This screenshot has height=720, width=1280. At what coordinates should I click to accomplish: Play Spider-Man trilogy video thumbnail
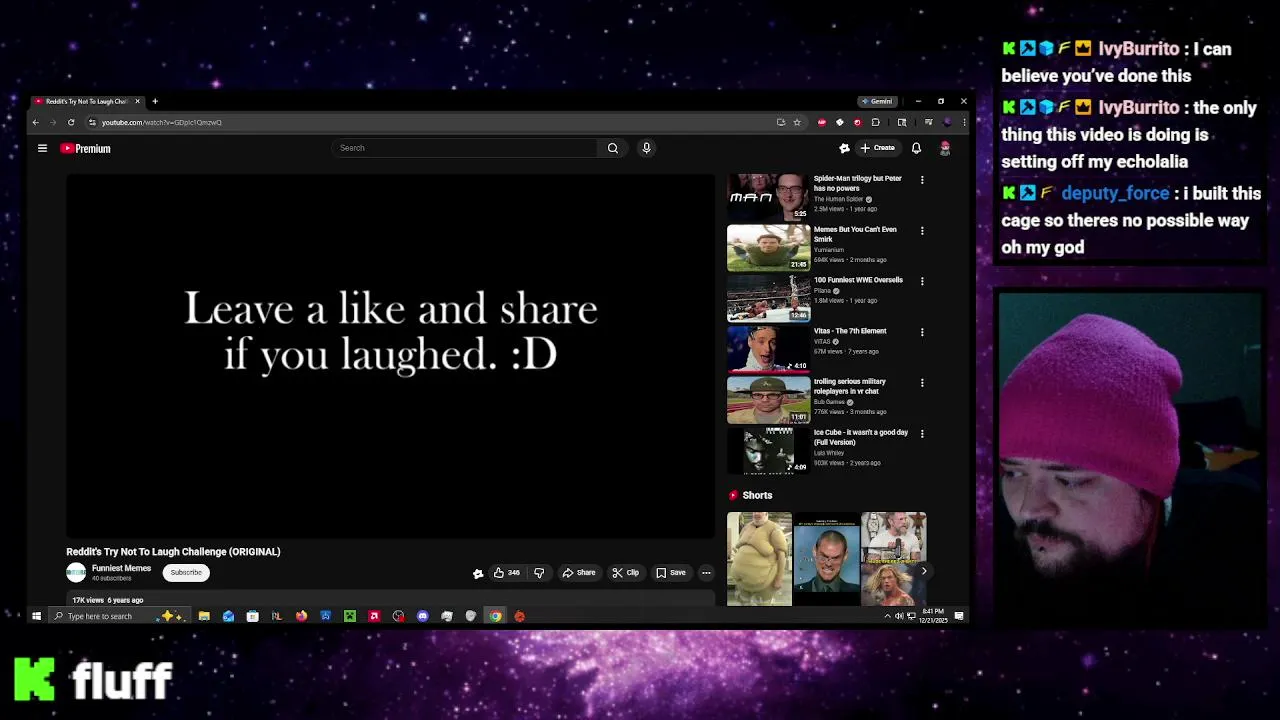[768, 197]
